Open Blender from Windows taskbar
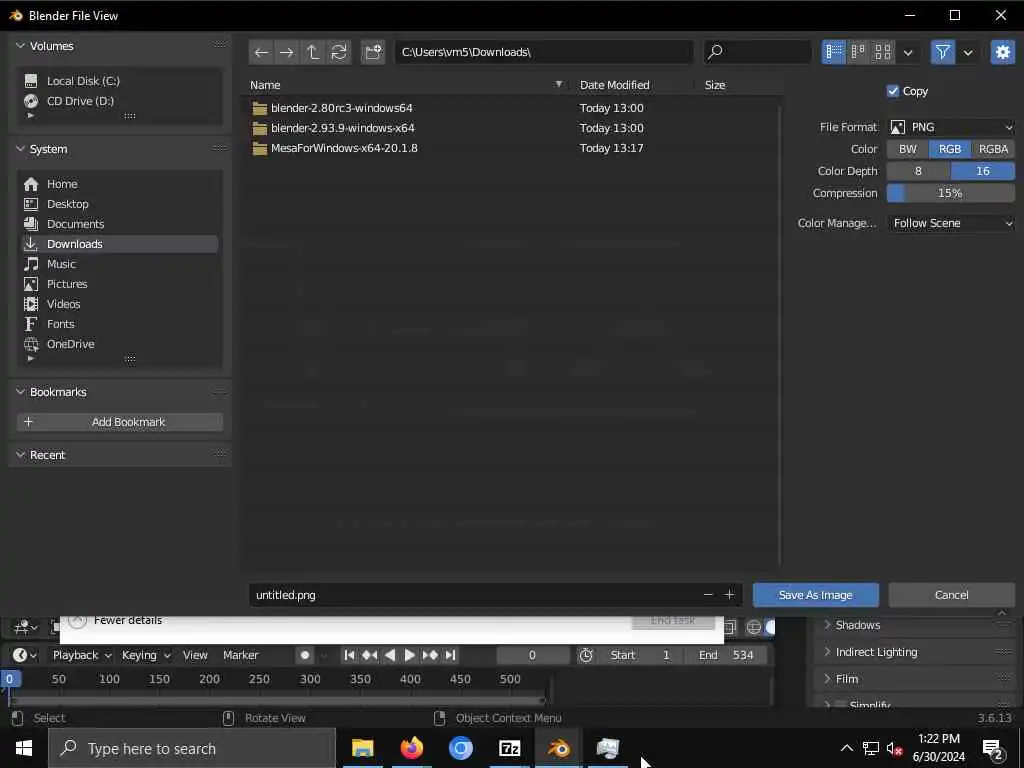This screenshot has width=1024, height=768. [558, 748]
